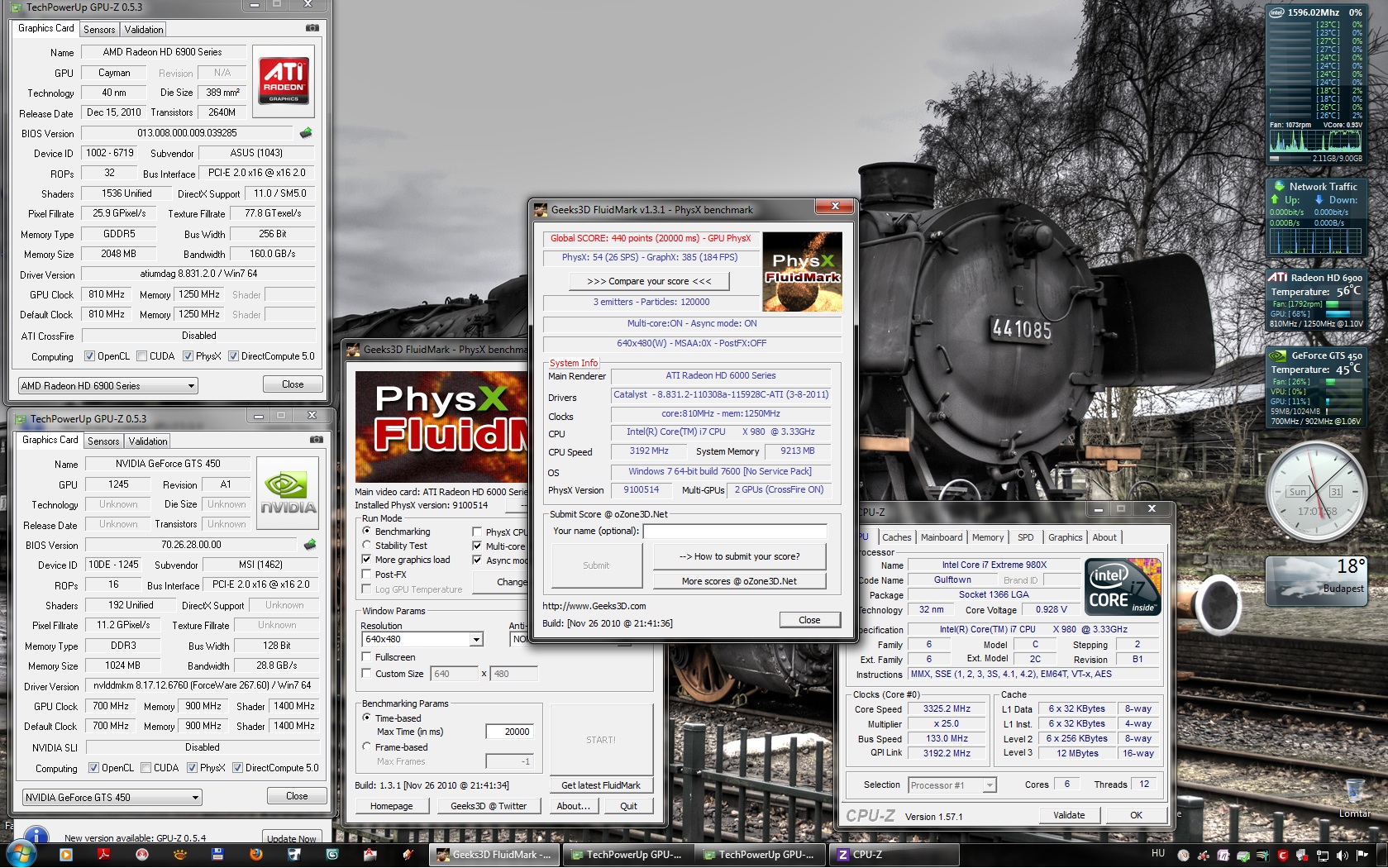The image size is (1388, 868).
Task: Toggle PhysX checkbox in NVIDIA GTS 450 GPU-Z
Action: pos(192,768)
